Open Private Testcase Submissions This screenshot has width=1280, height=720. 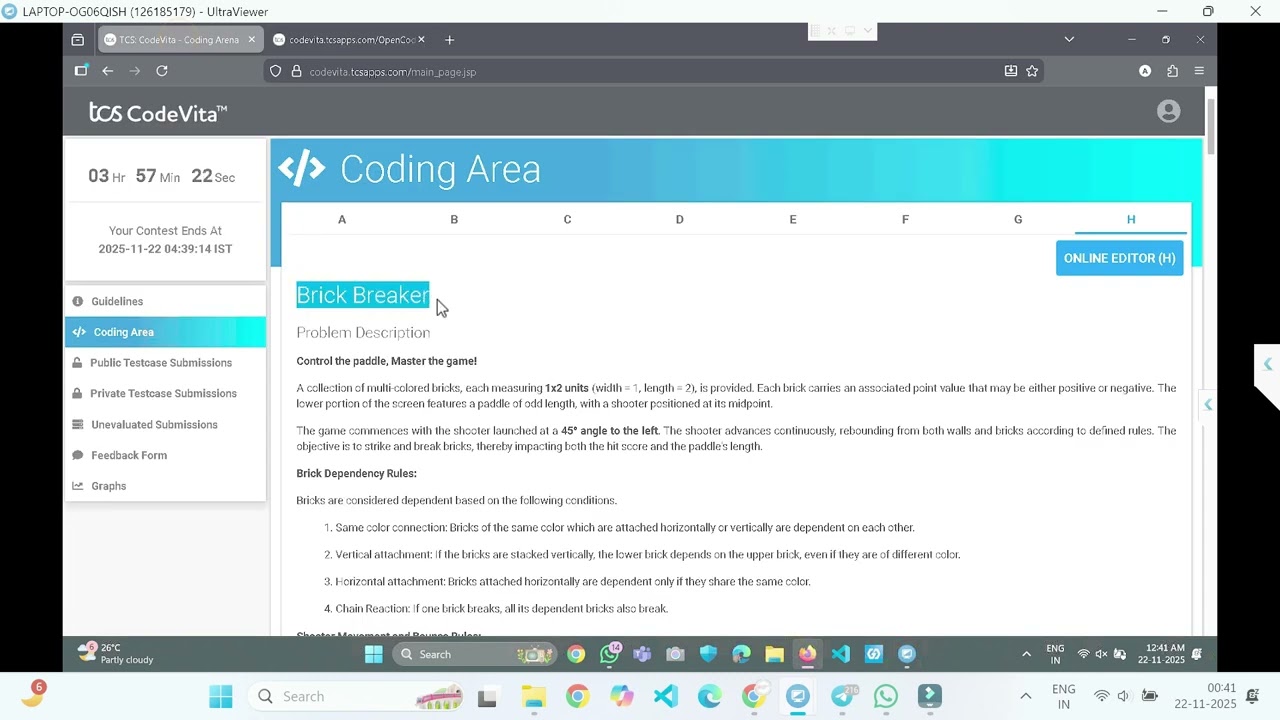point(163,393)
